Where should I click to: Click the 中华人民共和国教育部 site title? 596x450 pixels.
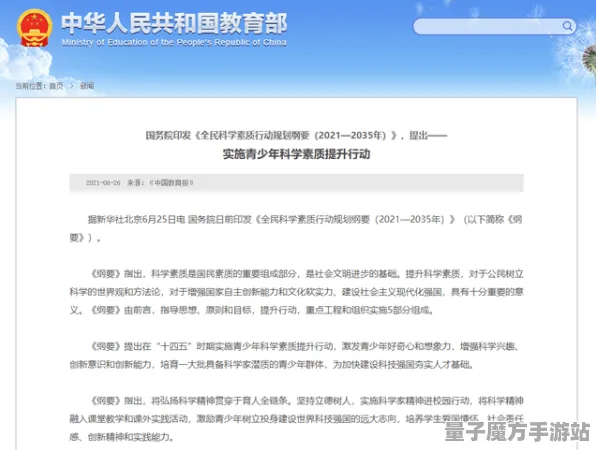[174, 23]
